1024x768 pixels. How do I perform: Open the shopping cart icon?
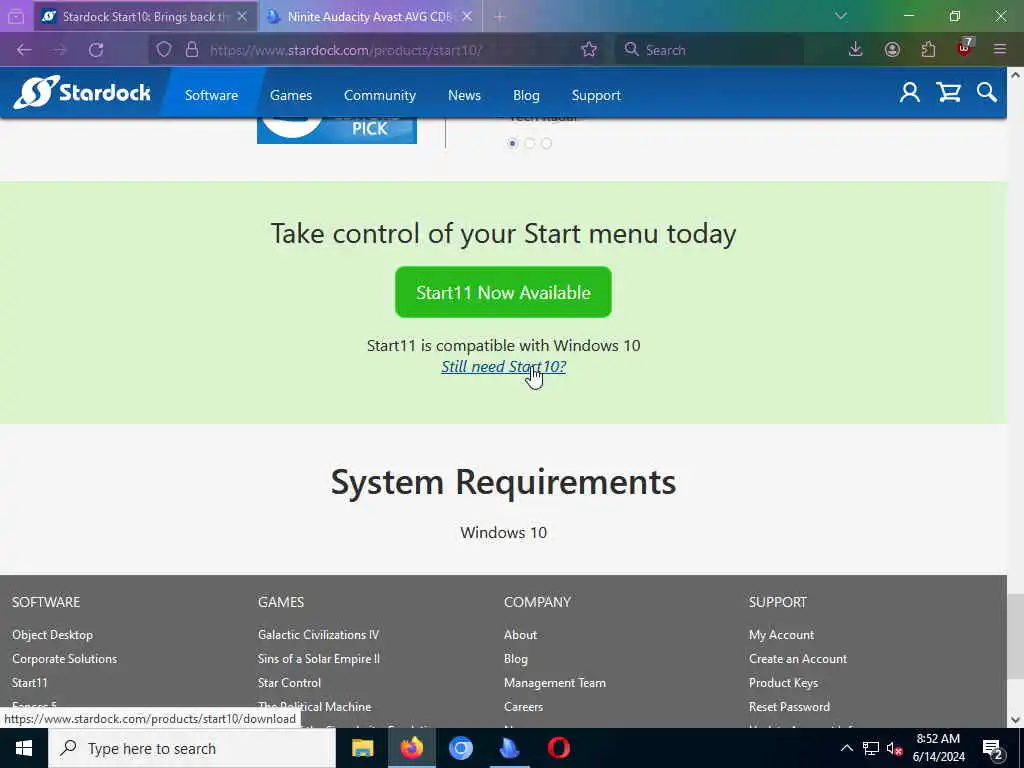(948, 93)
